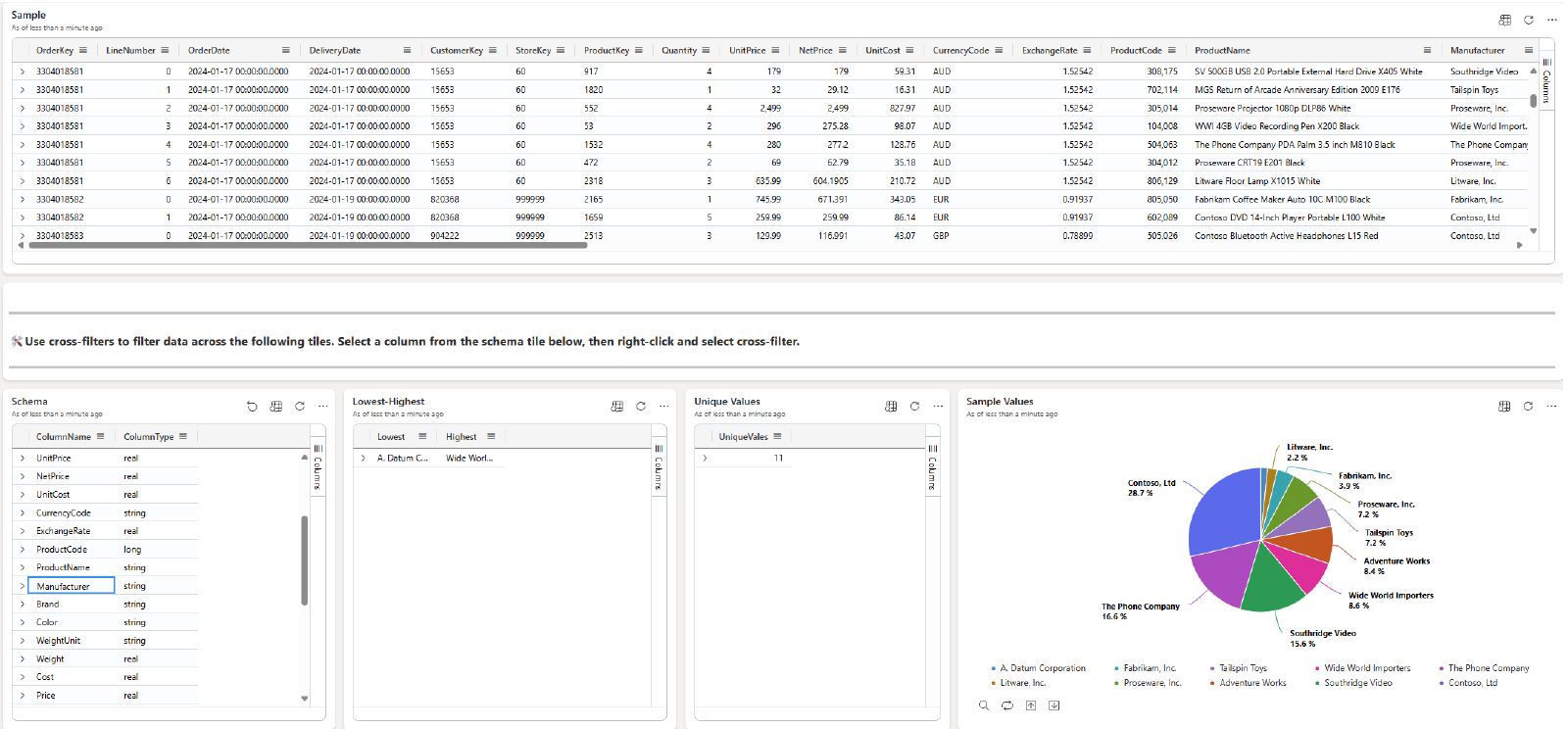Toggle the Contoso, Ltd legend entry
This screenshot has height=729, width=1568.
click(x=1472, y=683)
